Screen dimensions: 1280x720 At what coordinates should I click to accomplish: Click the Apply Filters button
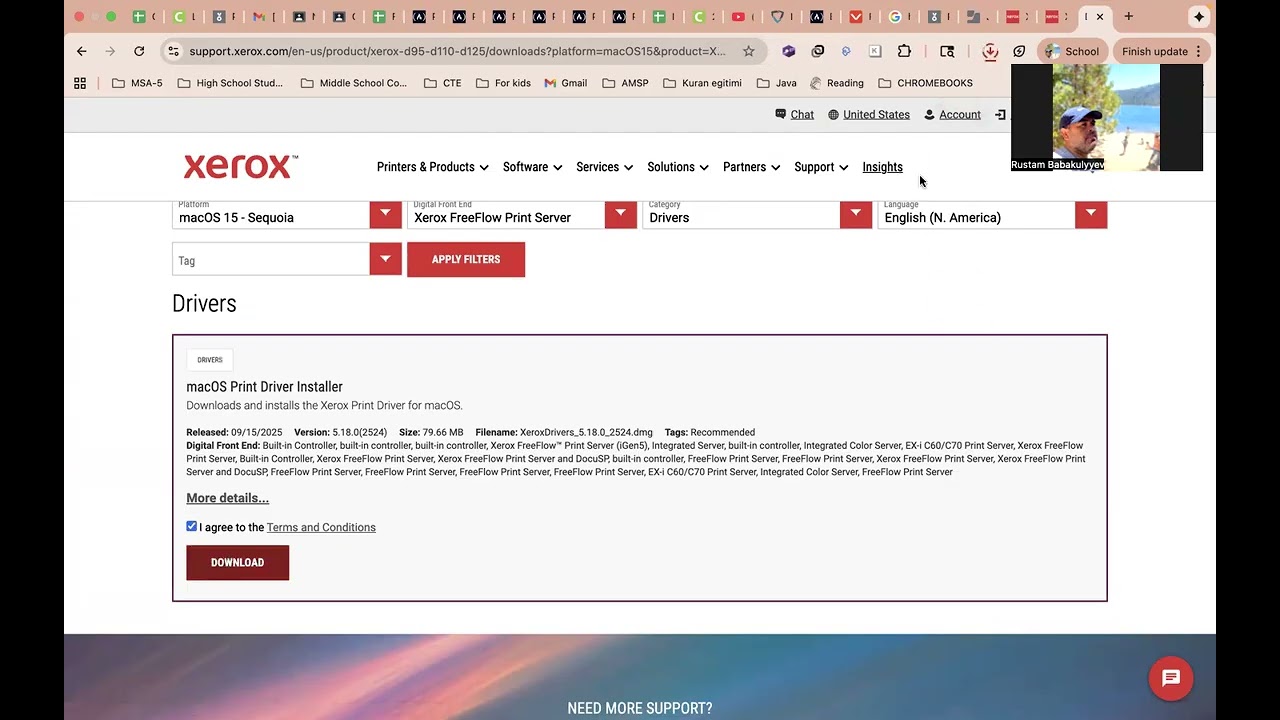(x=466, y=259)
